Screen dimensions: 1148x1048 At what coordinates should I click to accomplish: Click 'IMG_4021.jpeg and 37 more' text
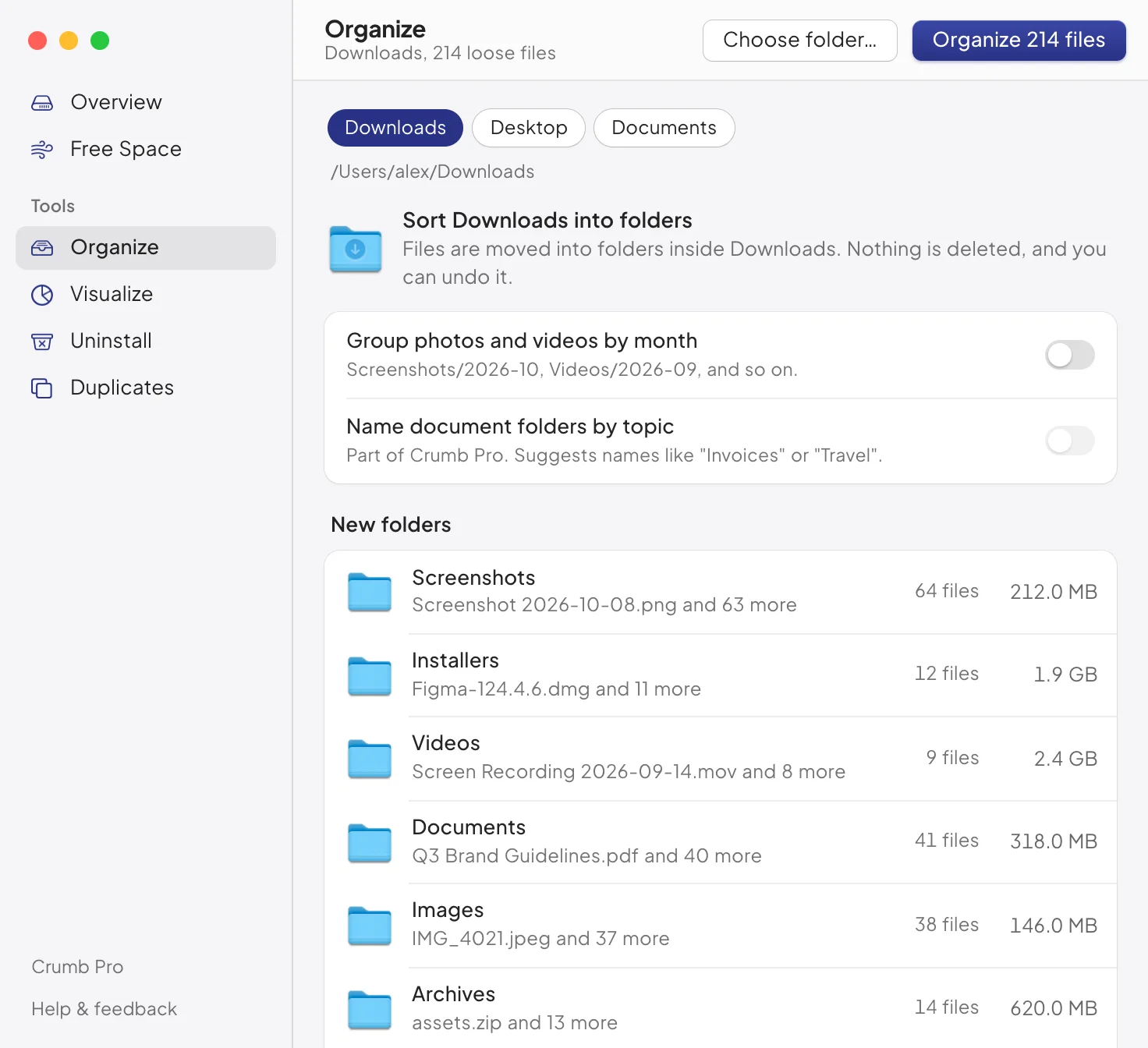click(x=540, y=939)
